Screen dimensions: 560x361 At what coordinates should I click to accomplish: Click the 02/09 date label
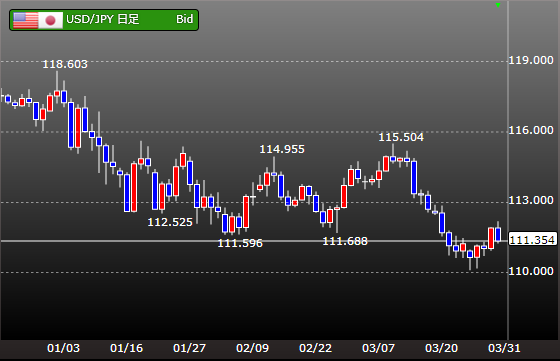click(x=252, y=348)
